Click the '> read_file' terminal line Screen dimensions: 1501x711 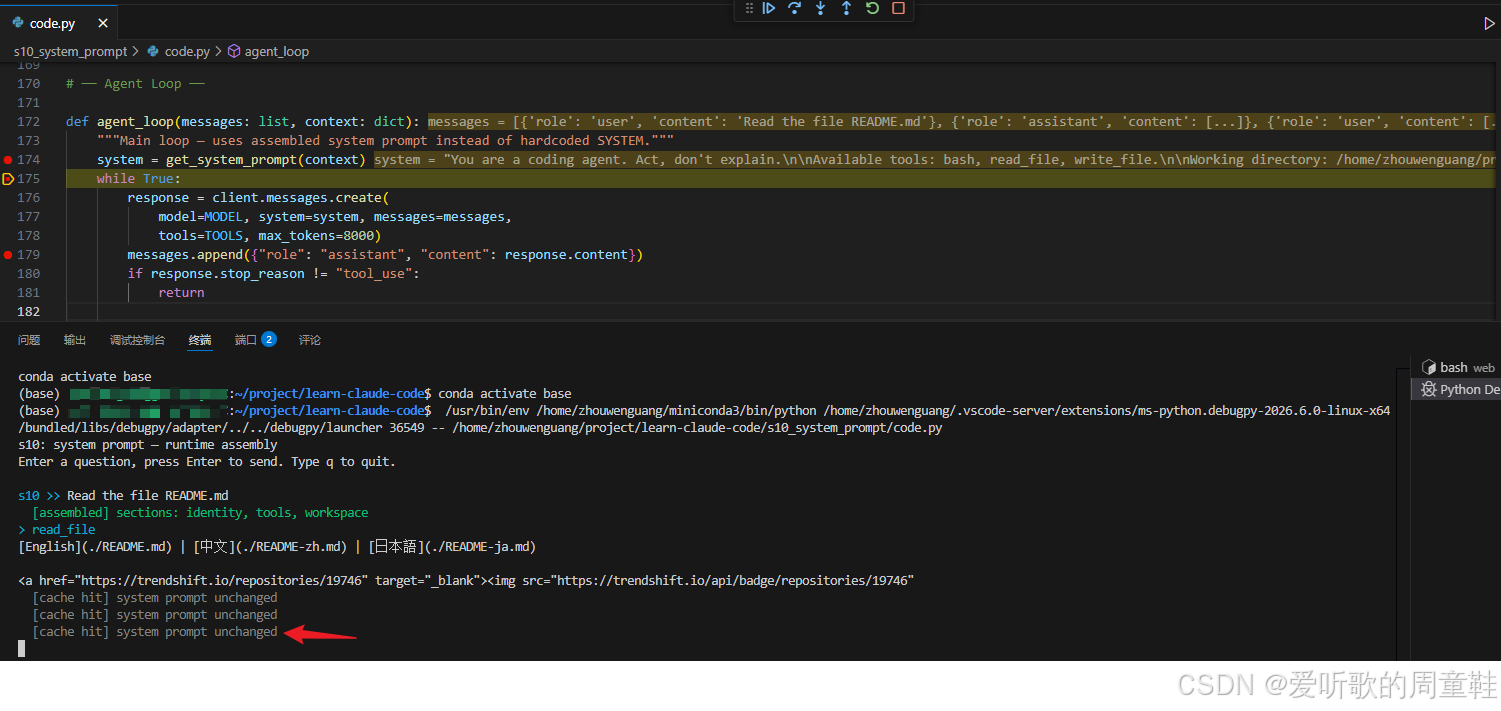57,530
